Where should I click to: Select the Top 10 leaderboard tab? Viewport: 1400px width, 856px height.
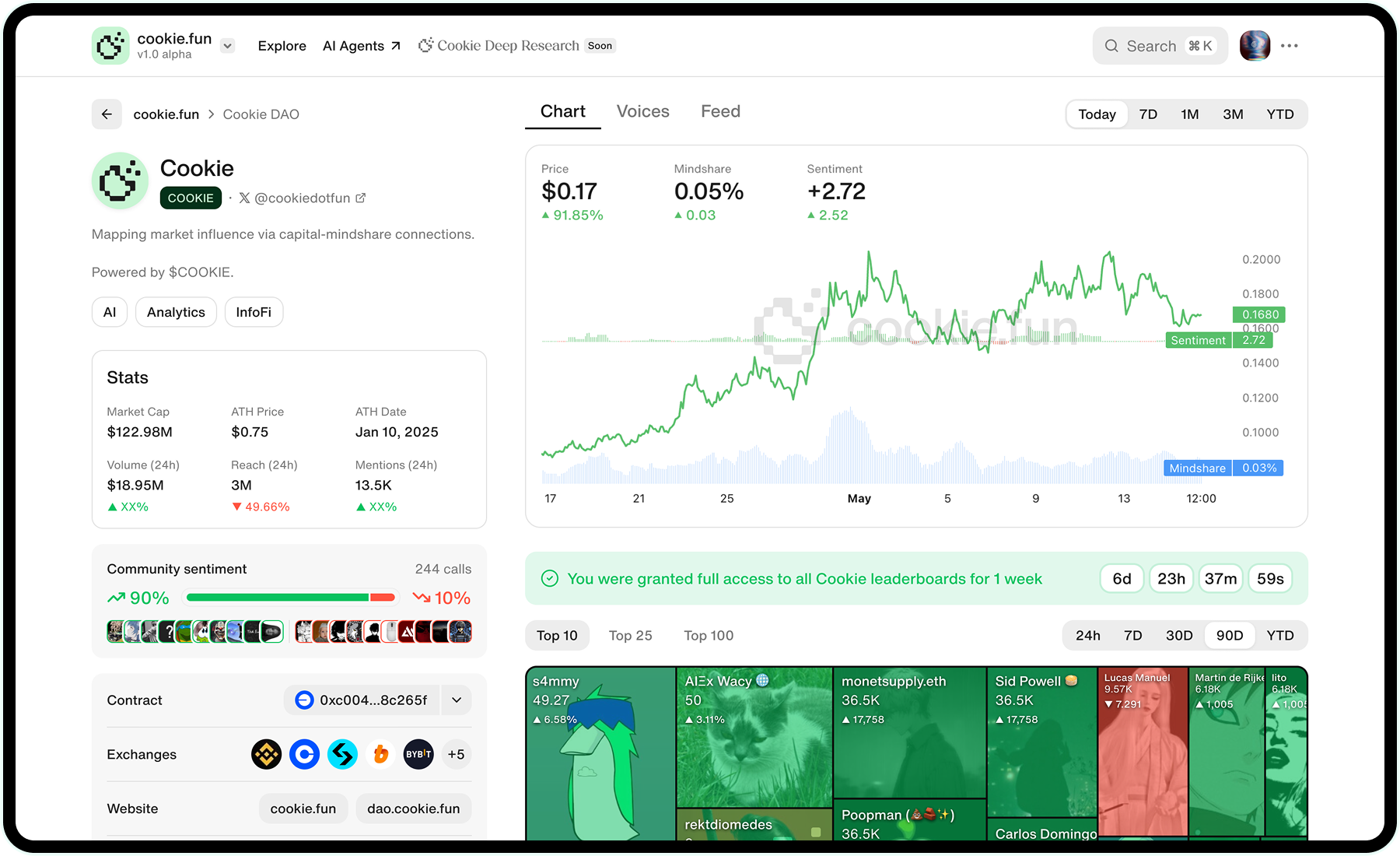[x=557, y=636]
